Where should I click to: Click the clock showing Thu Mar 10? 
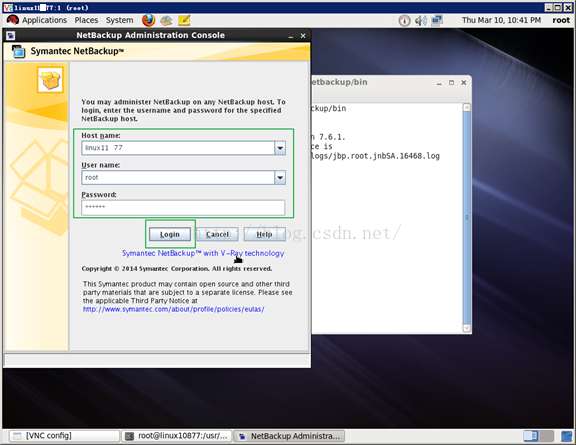pyautogui.click(x=501, y=20)
